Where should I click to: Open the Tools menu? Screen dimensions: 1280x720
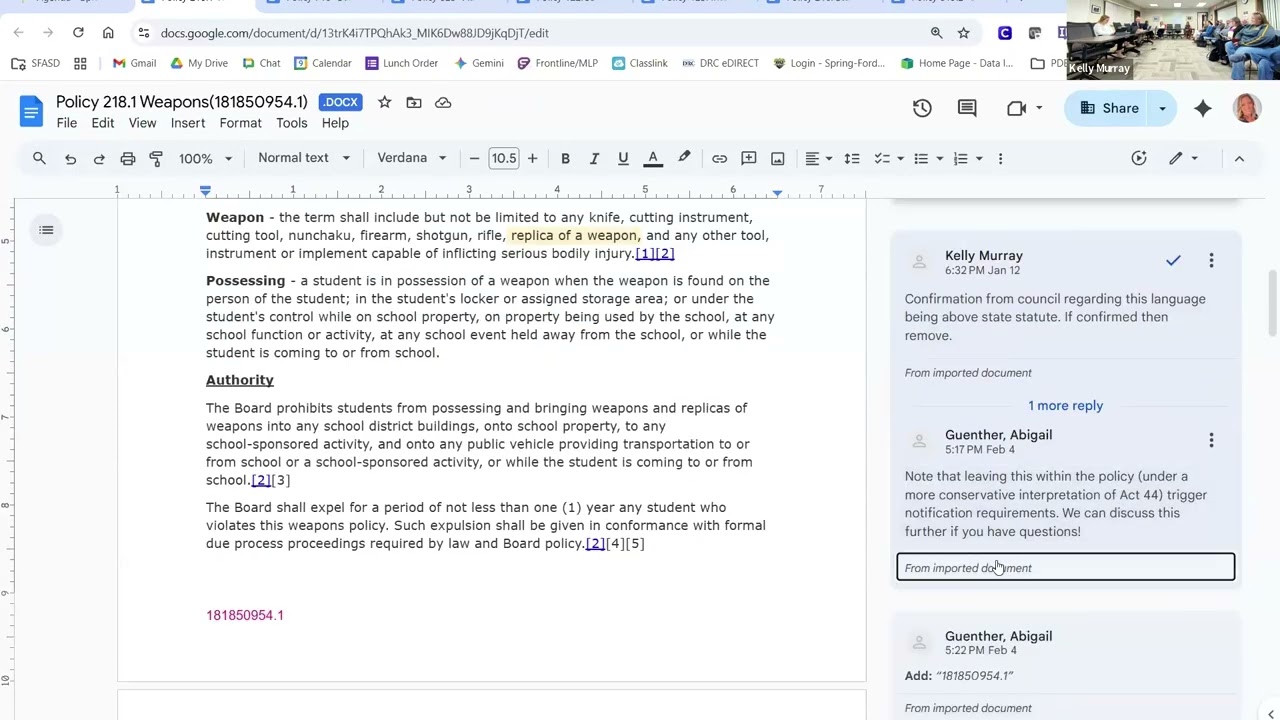pyautogui.click(x=292, y=123)
